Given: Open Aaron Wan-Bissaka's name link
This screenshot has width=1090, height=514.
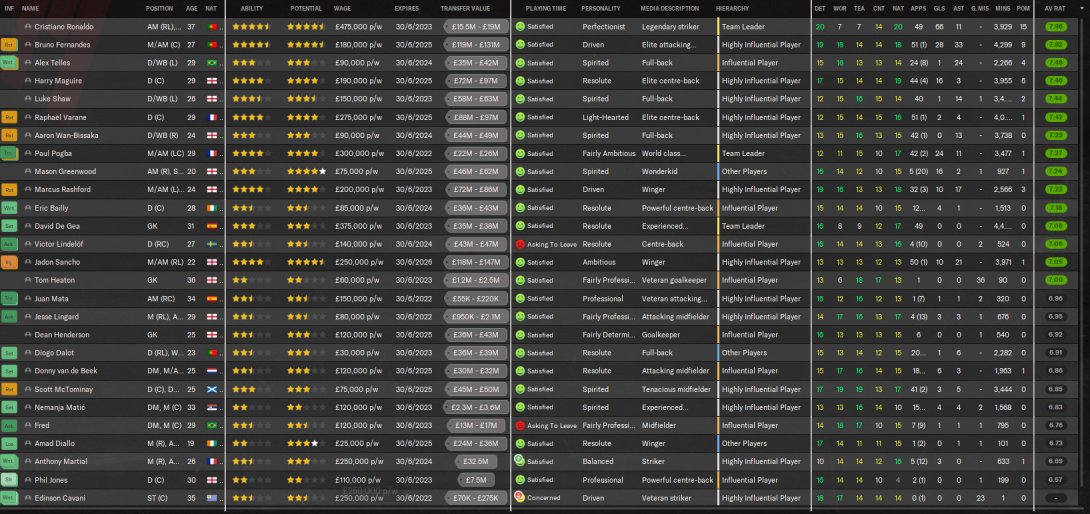Looking at the screenshot, I should click(67, 135).
